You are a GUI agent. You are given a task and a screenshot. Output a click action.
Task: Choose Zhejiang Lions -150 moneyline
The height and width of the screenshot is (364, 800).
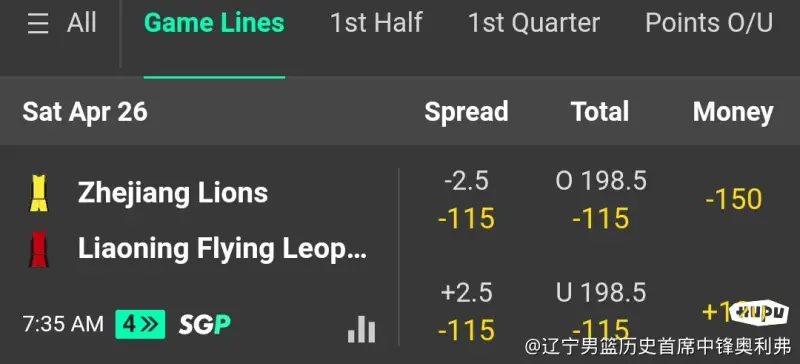pos(734,199)
